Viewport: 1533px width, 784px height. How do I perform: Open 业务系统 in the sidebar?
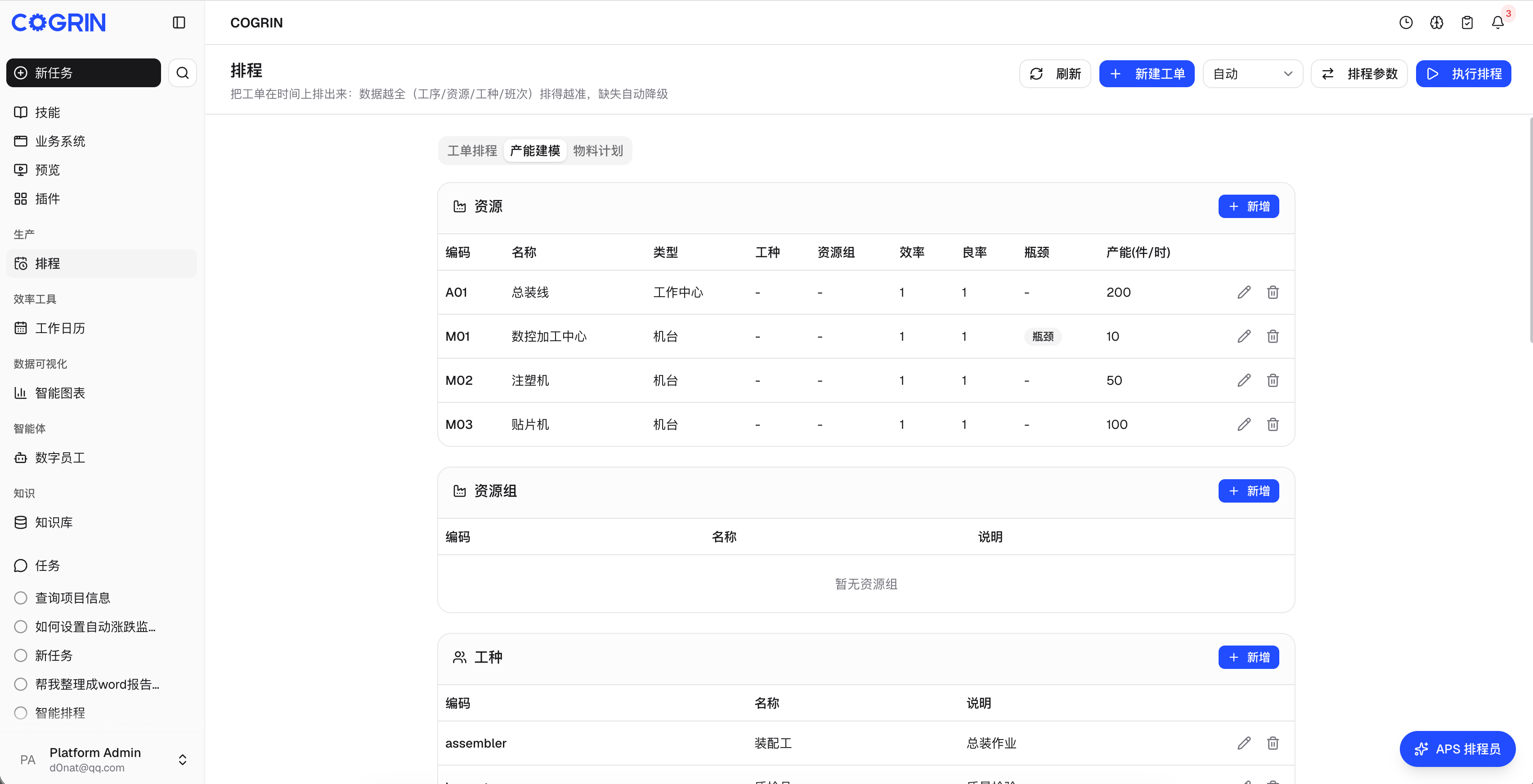[101, 141]
